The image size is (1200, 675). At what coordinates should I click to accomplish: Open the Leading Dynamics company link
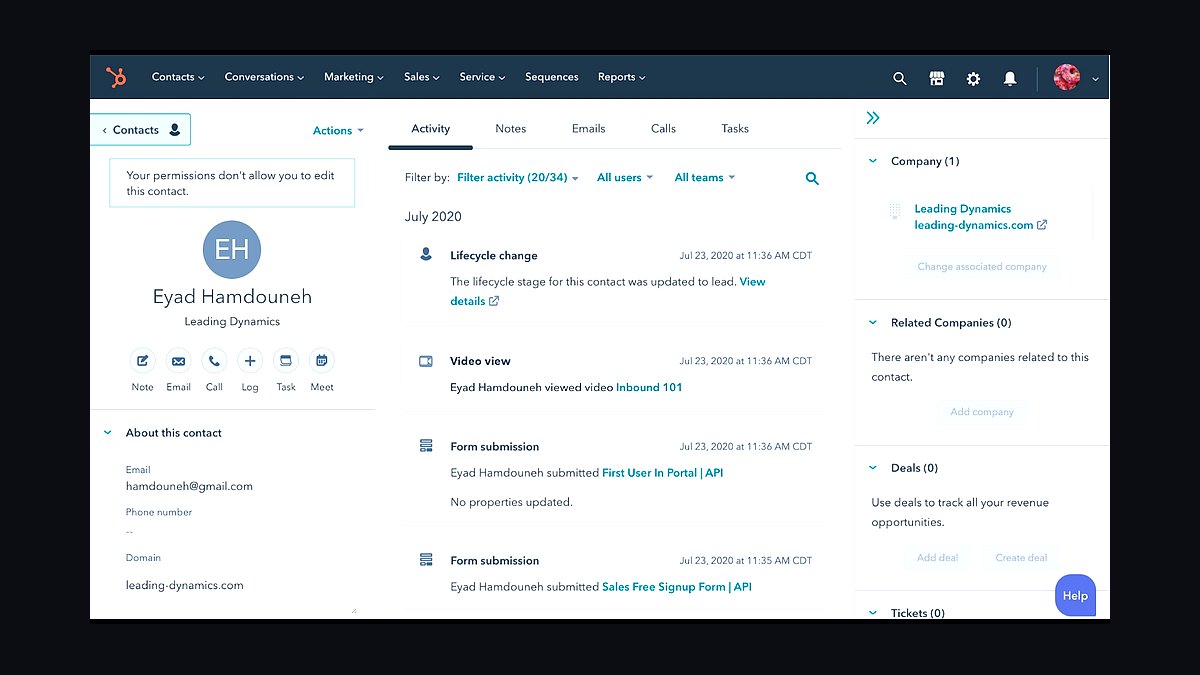pyautogui.click(x=963, y=209)
